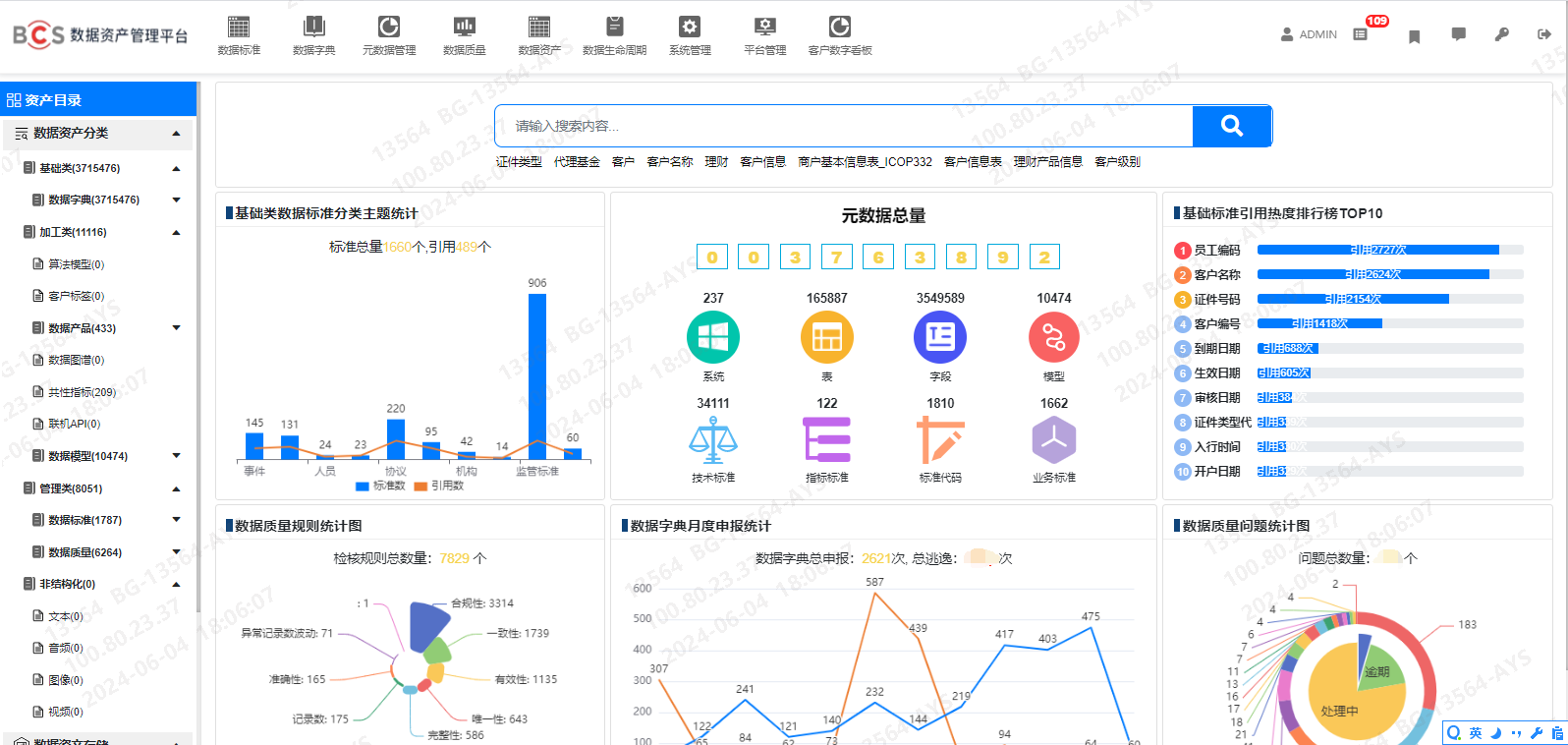Click the 技术标准 scales icon

tap(713, 440)
